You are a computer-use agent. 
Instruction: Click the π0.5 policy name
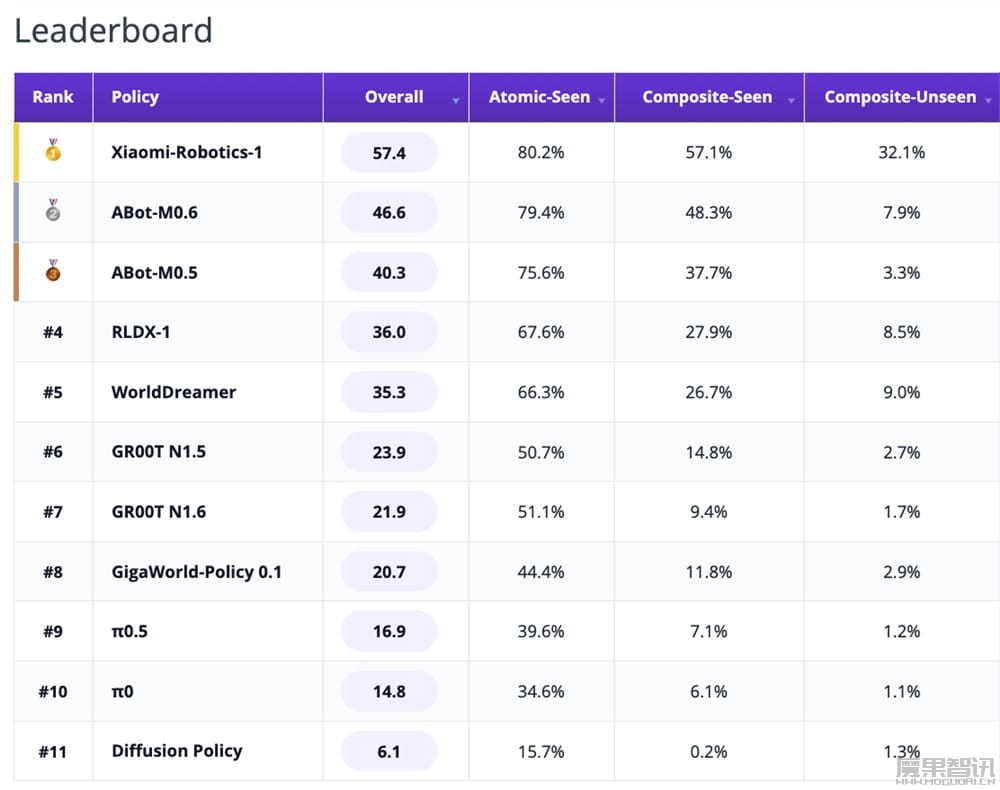(129, 631)
